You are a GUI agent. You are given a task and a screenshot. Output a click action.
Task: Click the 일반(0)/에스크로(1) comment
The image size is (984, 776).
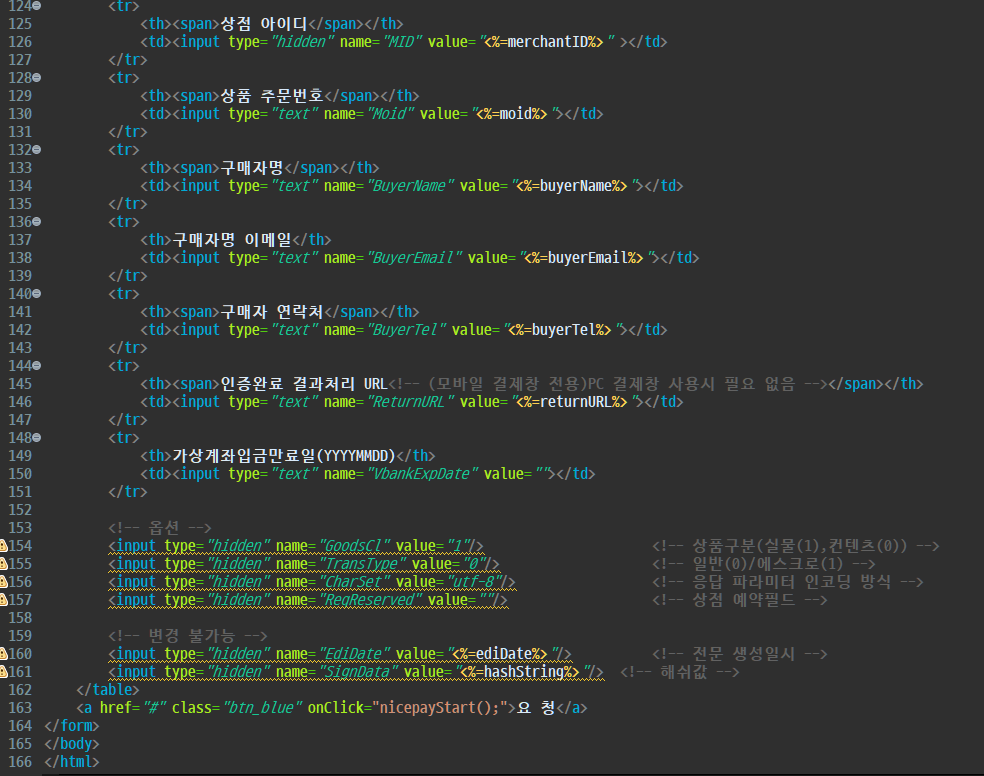(x=764, y=564)
